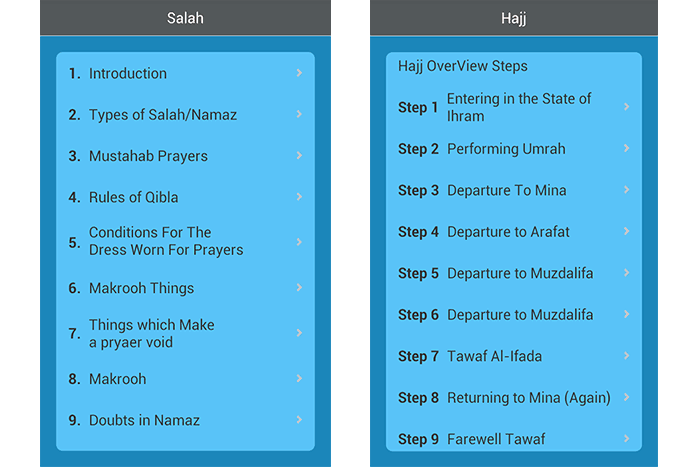Viewport: 700px width, 467px height.
Task: Tap the arrow next to Farewell Tawaf
Action: 627,438
